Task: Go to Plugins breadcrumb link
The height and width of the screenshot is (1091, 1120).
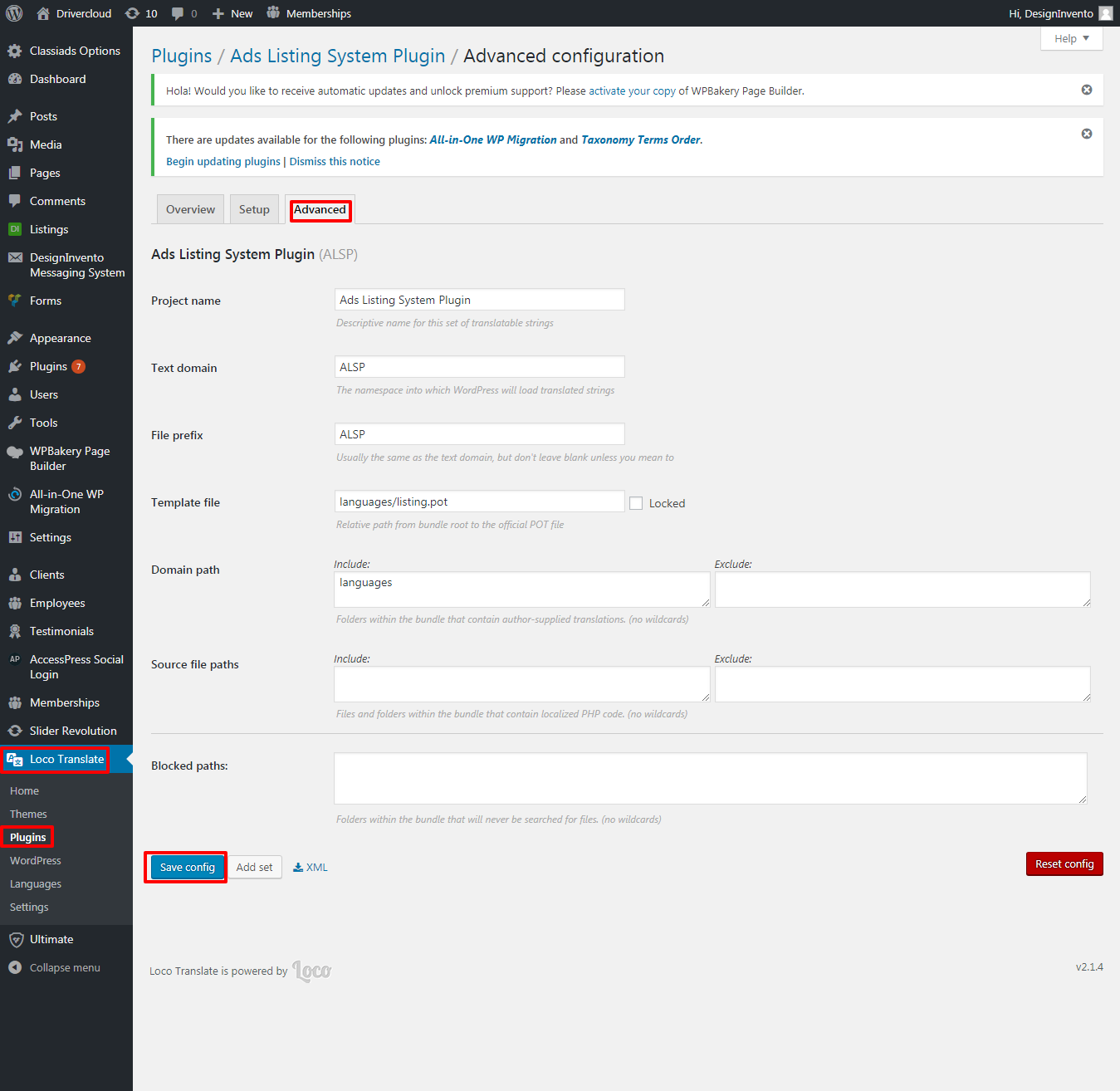Action: point(182,56)
